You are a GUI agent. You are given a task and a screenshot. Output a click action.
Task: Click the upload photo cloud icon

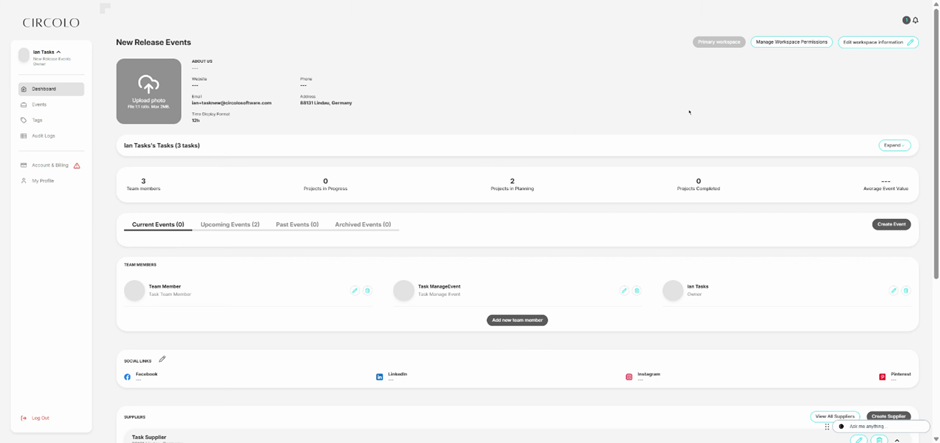[x=149, y=85]
